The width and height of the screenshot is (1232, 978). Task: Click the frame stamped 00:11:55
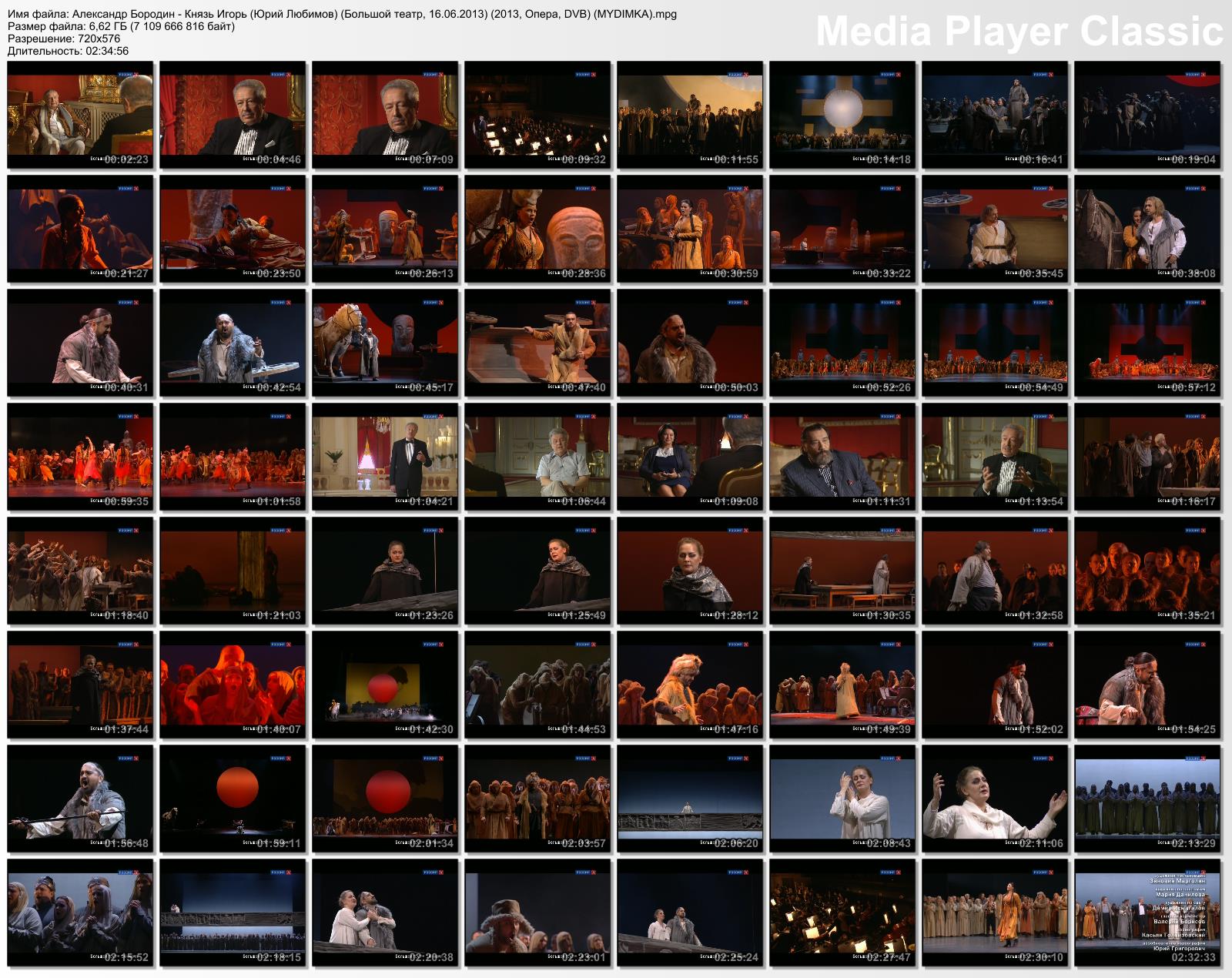point(690,116)
